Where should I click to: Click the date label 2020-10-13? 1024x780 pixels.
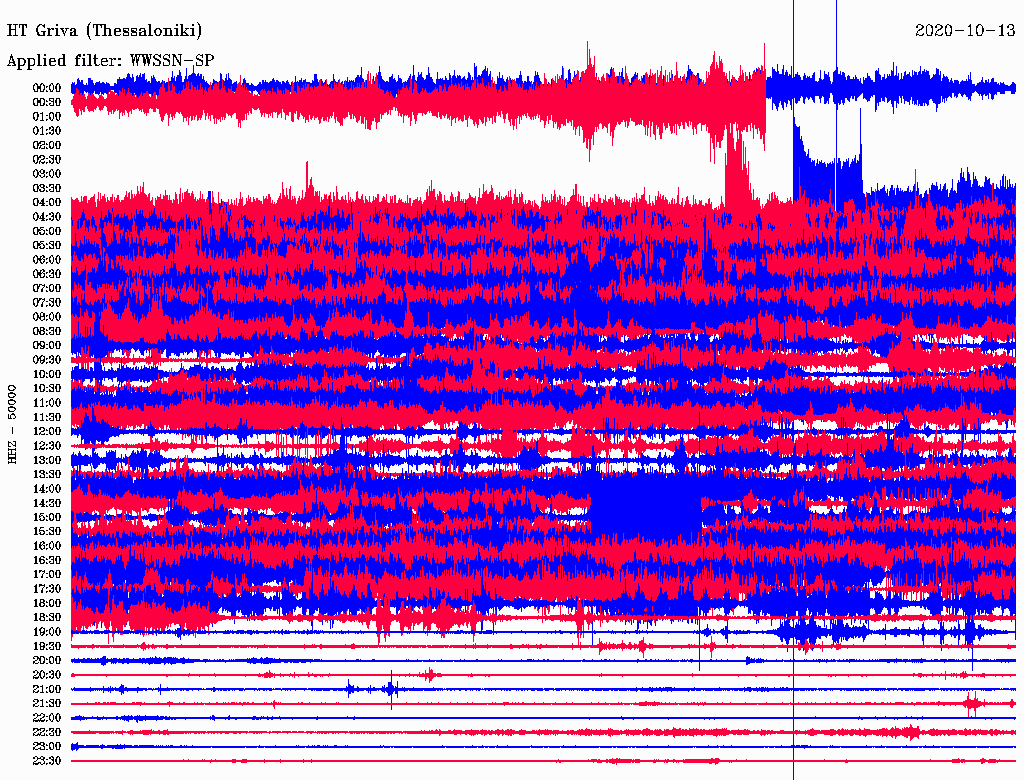[x=965, y=31]
